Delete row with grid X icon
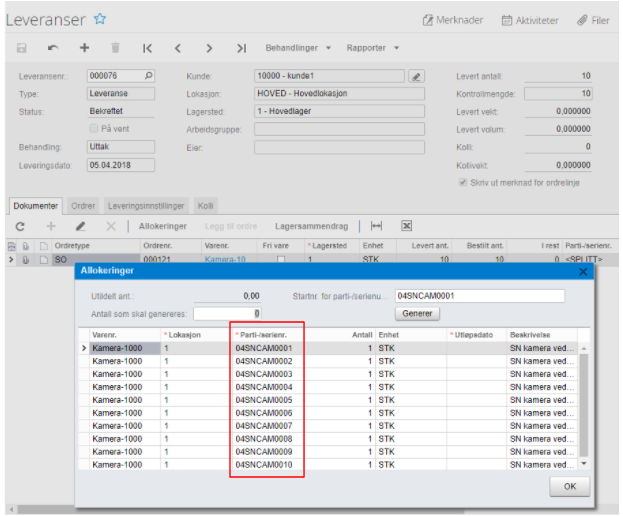Viewport: 623px width, 516px height. click(111, 226)
